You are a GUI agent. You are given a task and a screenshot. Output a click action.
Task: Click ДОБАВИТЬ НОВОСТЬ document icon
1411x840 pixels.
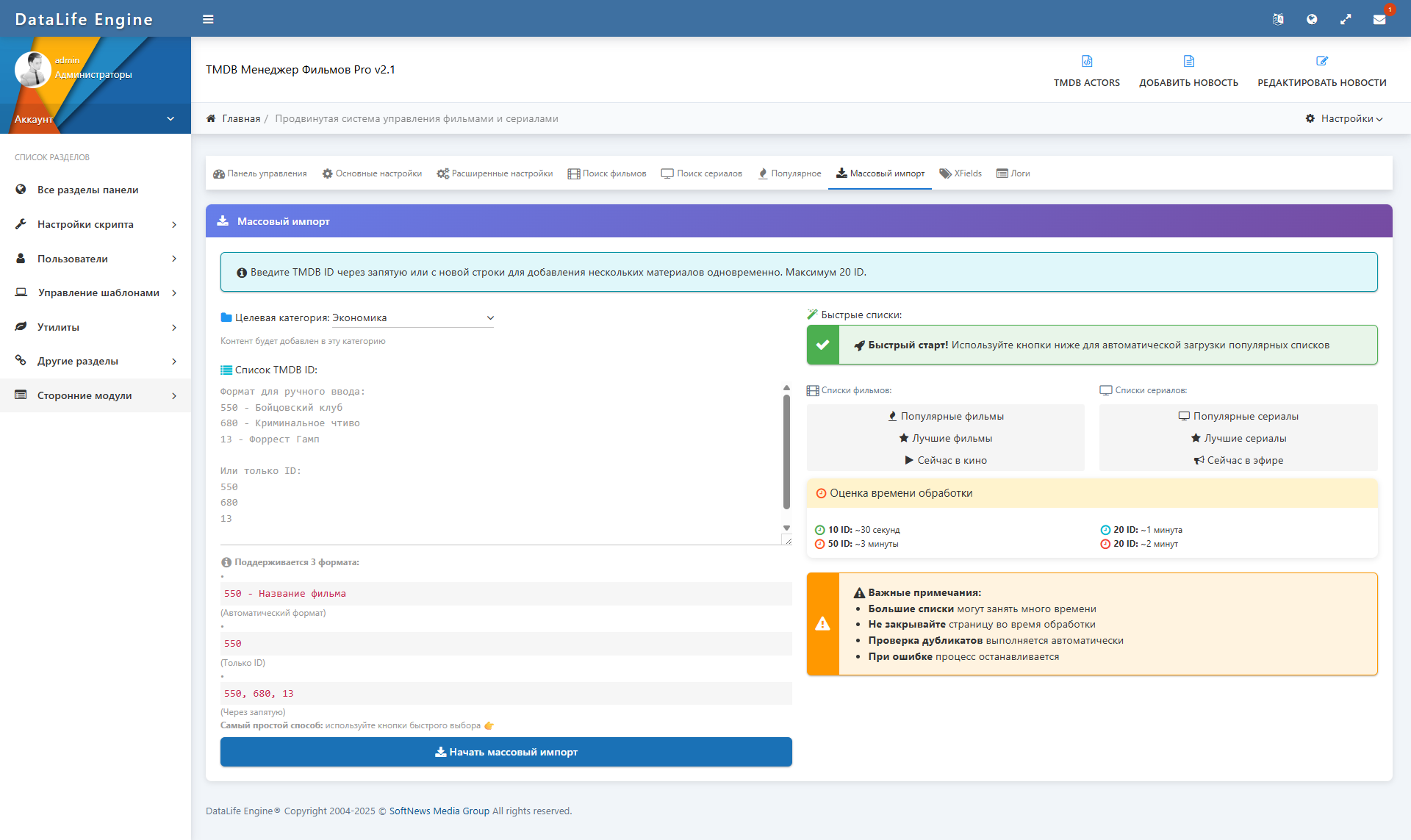[1188, 62]
